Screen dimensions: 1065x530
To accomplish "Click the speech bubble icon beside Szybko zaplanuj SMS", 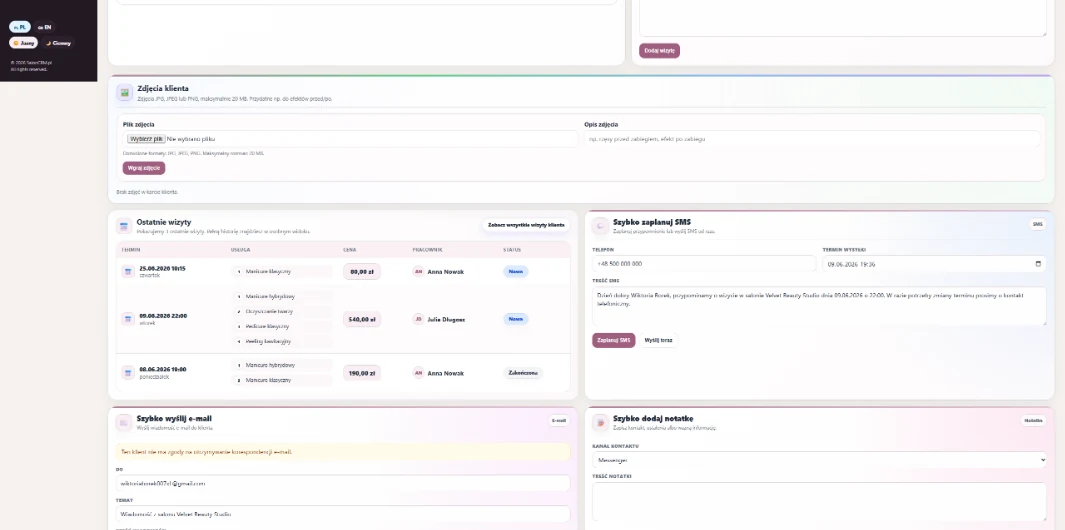I will pos(600,226).
